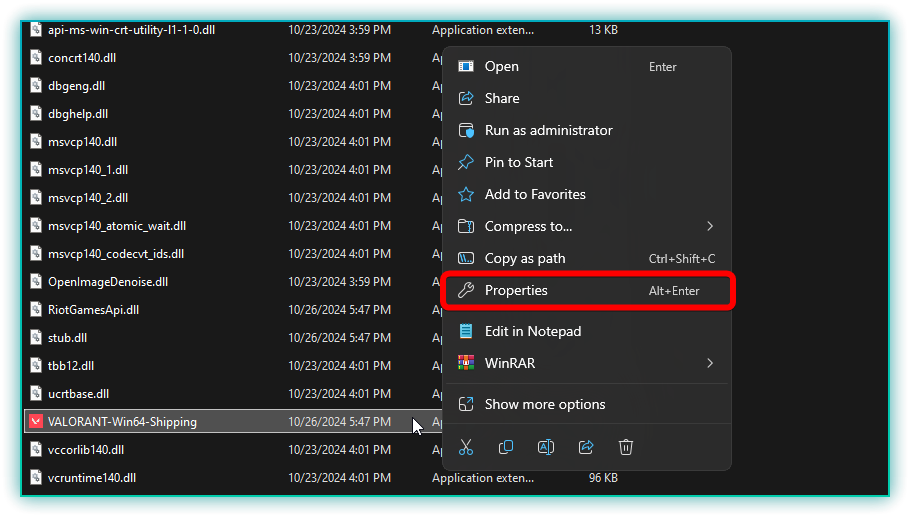Select the msvcp140_2.dll file
Viewport: 910px width, 517px height.
(88, 197)
